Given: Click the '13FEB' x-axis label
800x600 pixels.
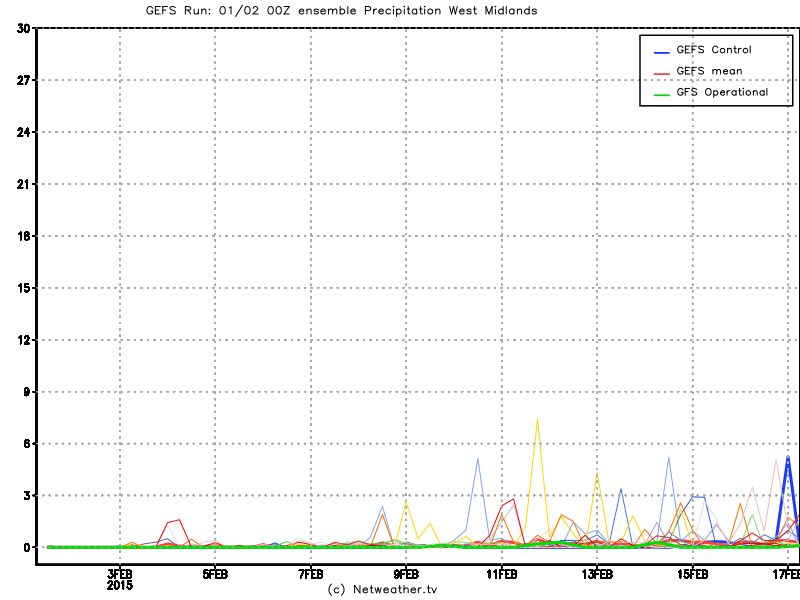Looking at the screenshot, I should click(597, 574).
